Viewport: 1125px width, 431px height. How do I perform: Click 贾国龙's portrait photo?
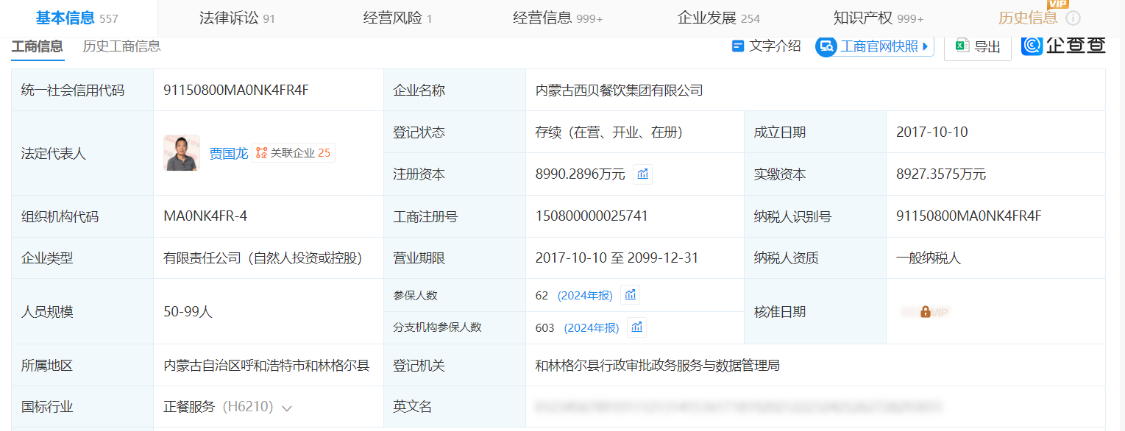point(182,153)
